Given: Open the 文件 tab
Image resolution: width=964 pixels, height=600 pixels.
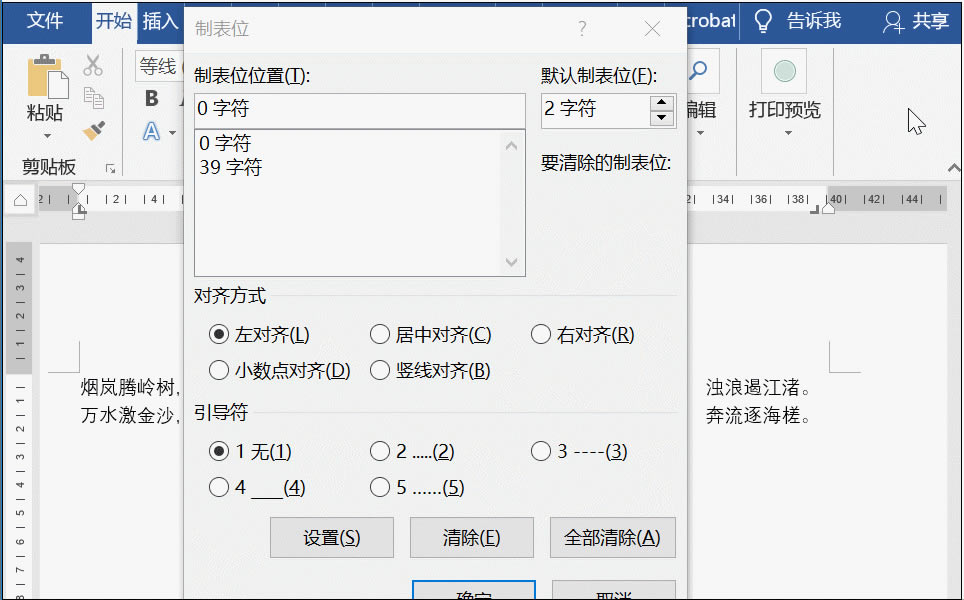Looking at the screenshot, I should [45, 21].
